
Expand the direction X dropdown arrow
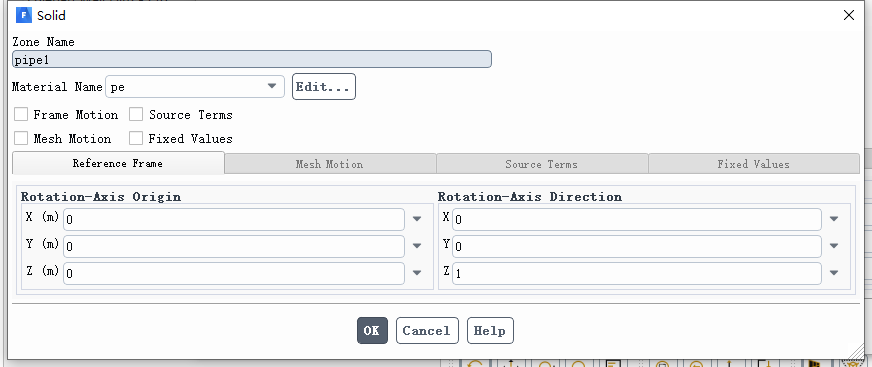pyautogui.click(x=834, y=219)
